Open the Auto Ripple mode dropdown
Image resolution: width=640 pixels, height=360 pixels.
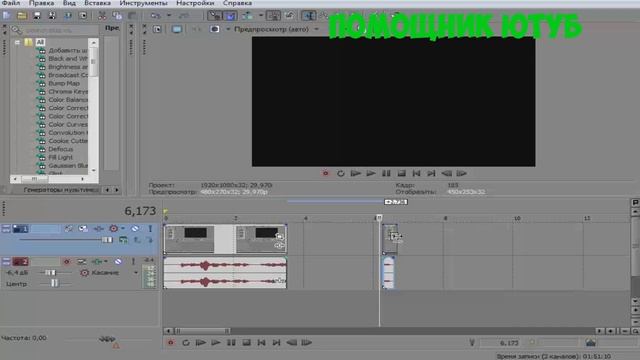(260, 16)
